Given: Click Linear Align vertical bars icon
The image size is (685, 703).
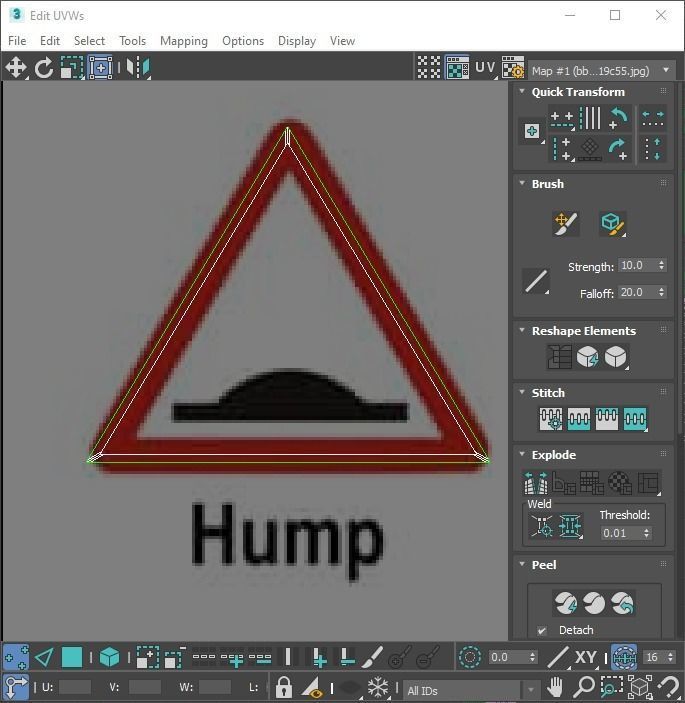Looking at the screenshot, I should click(x=590, y=118).
